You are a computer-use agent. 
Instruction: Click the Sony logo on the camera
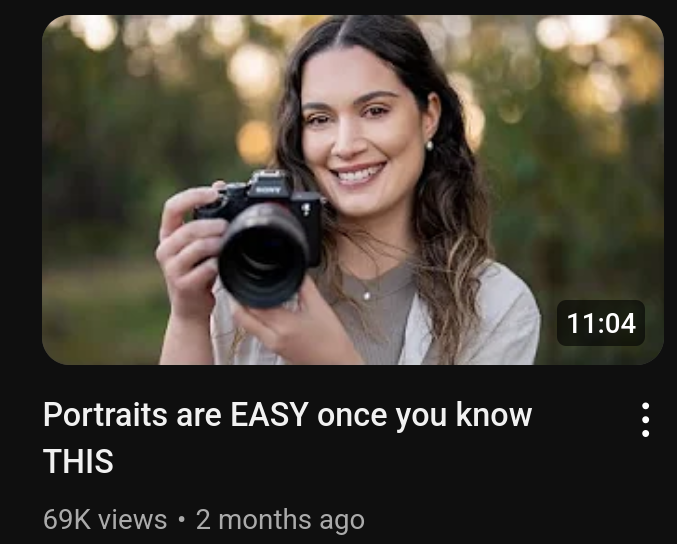268,190
